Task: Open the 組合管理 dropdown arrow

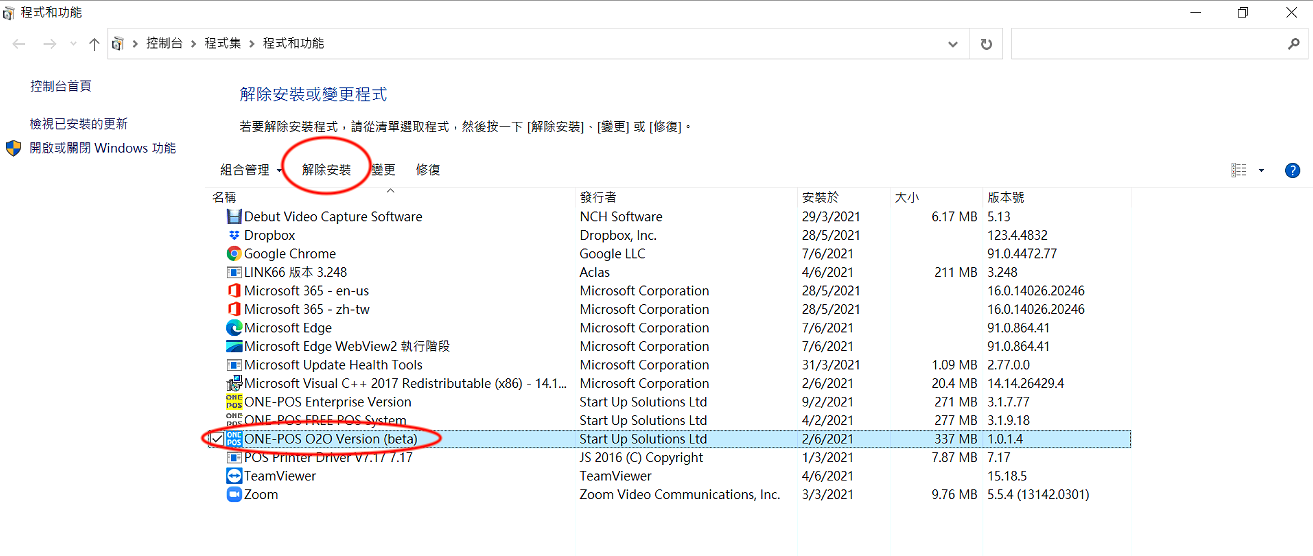Action: pyautogui.click(x=279, y=170)
